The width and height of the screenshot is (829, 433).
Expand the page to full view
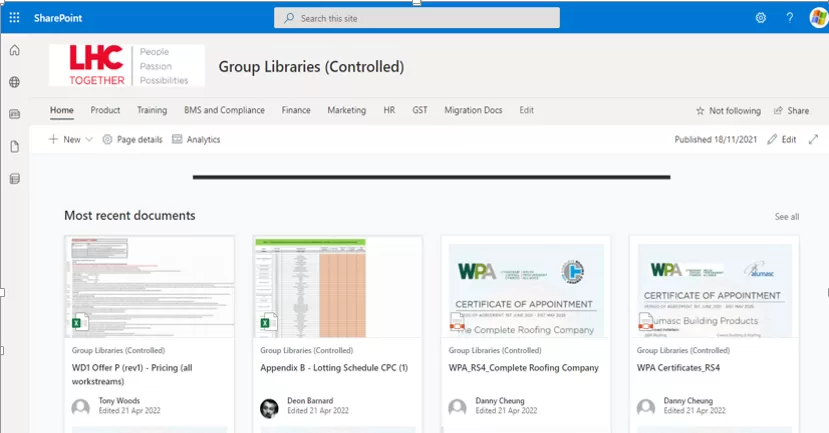pyautogui.click(x=813, y=140)
